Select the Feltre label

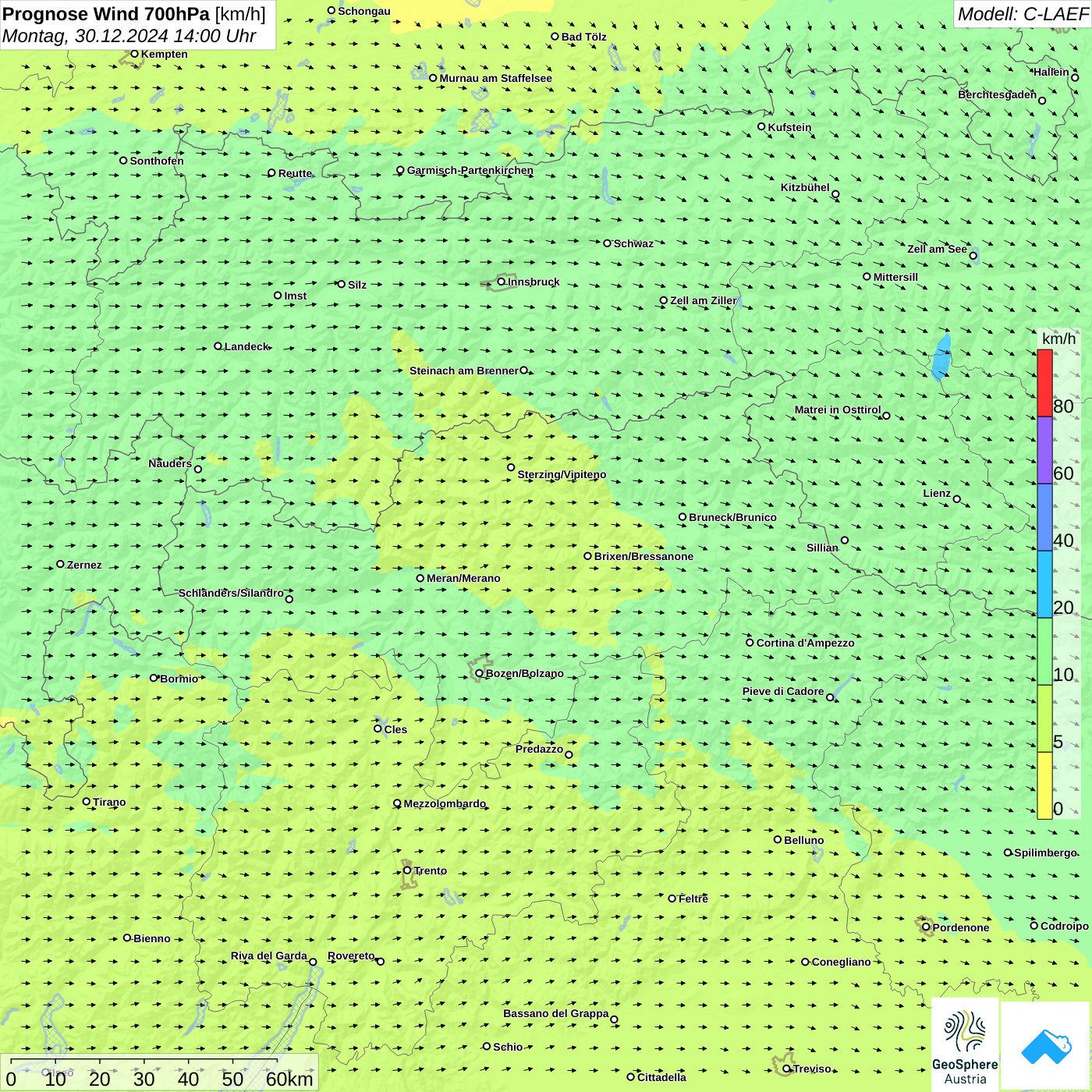(693, 899)
